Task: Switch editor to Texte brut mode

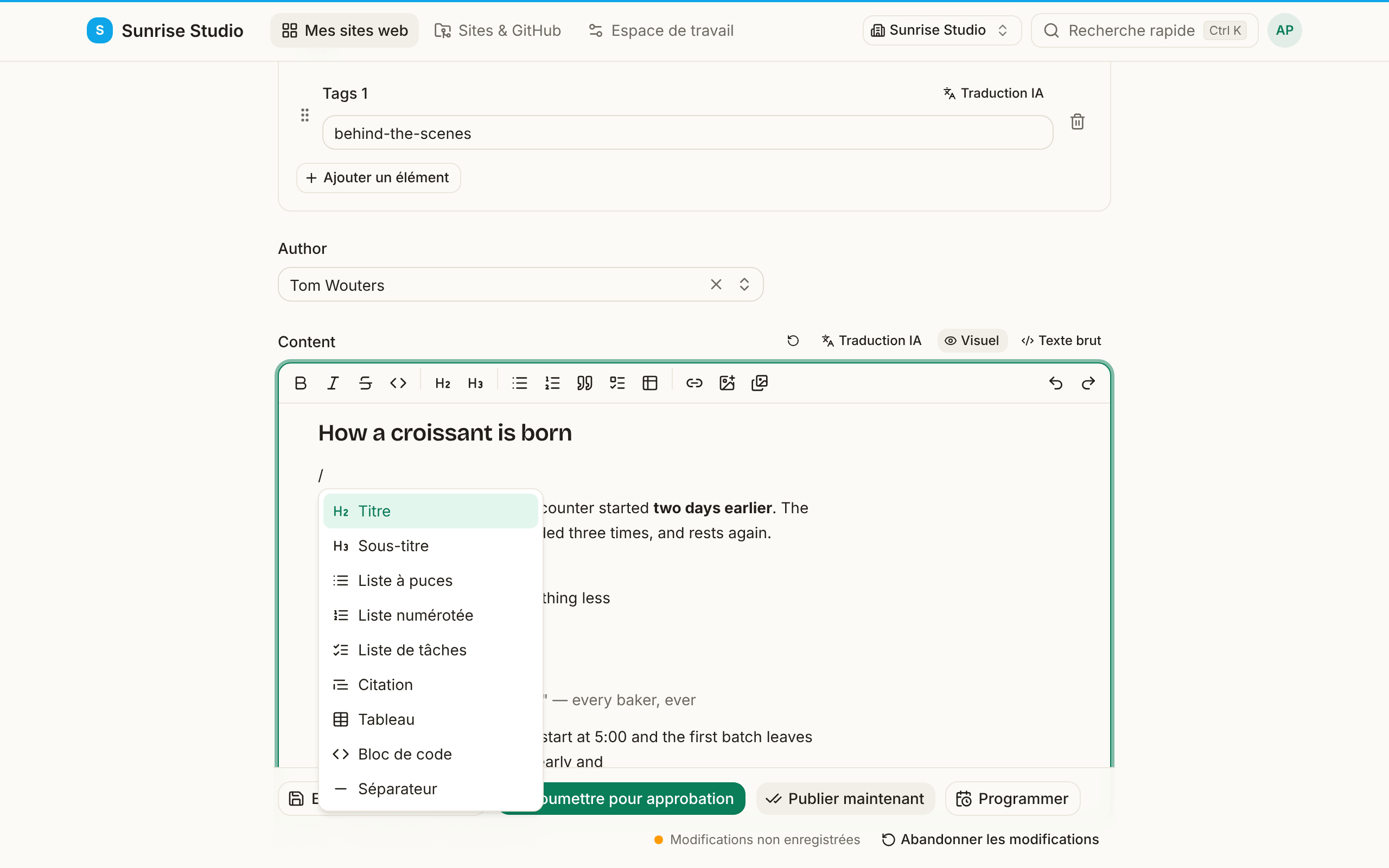Action: click(1061, 341)
